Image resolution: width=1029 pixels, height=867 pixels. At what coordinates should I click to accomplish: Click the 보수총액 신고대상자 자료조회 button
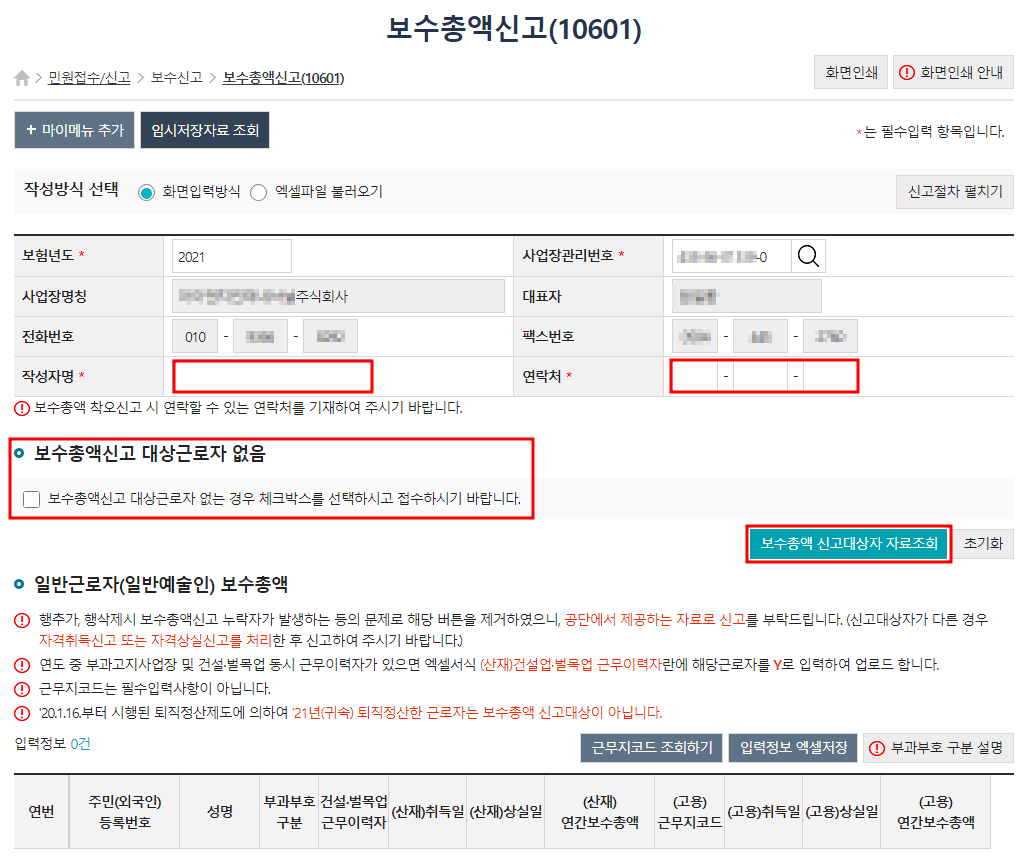[x=848, y=545]
